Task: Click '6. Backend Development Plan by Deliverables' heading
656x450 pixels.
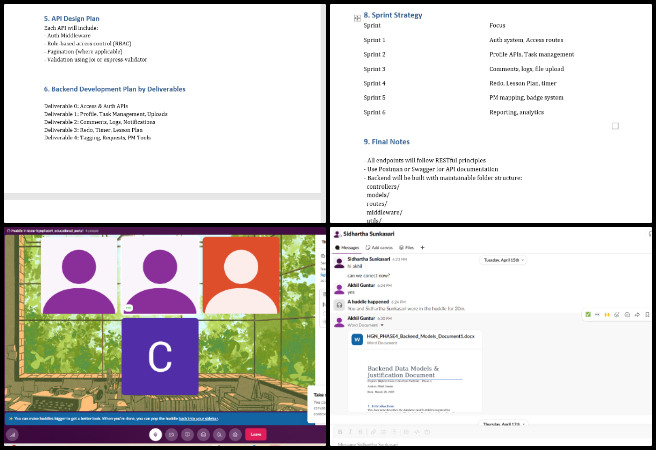Action: pos(115,89)
